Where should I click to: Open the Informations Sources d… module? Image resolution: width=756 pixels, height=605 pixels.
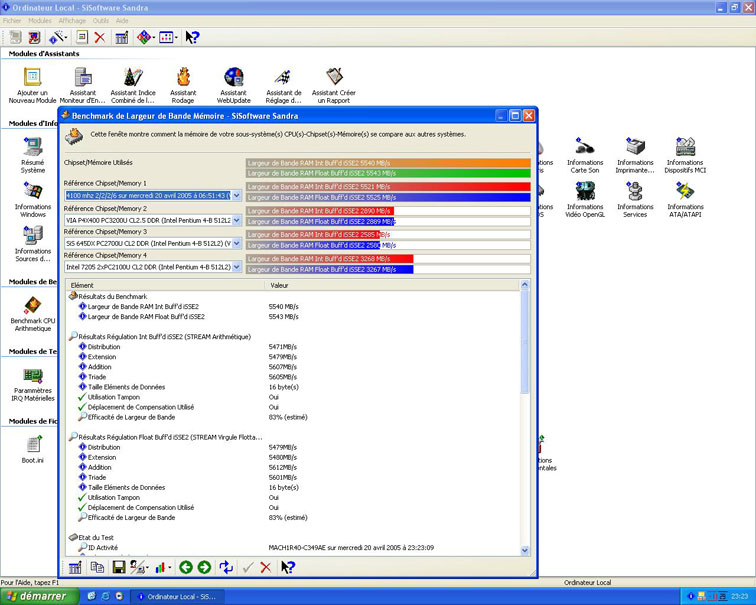tap(33, 244)
